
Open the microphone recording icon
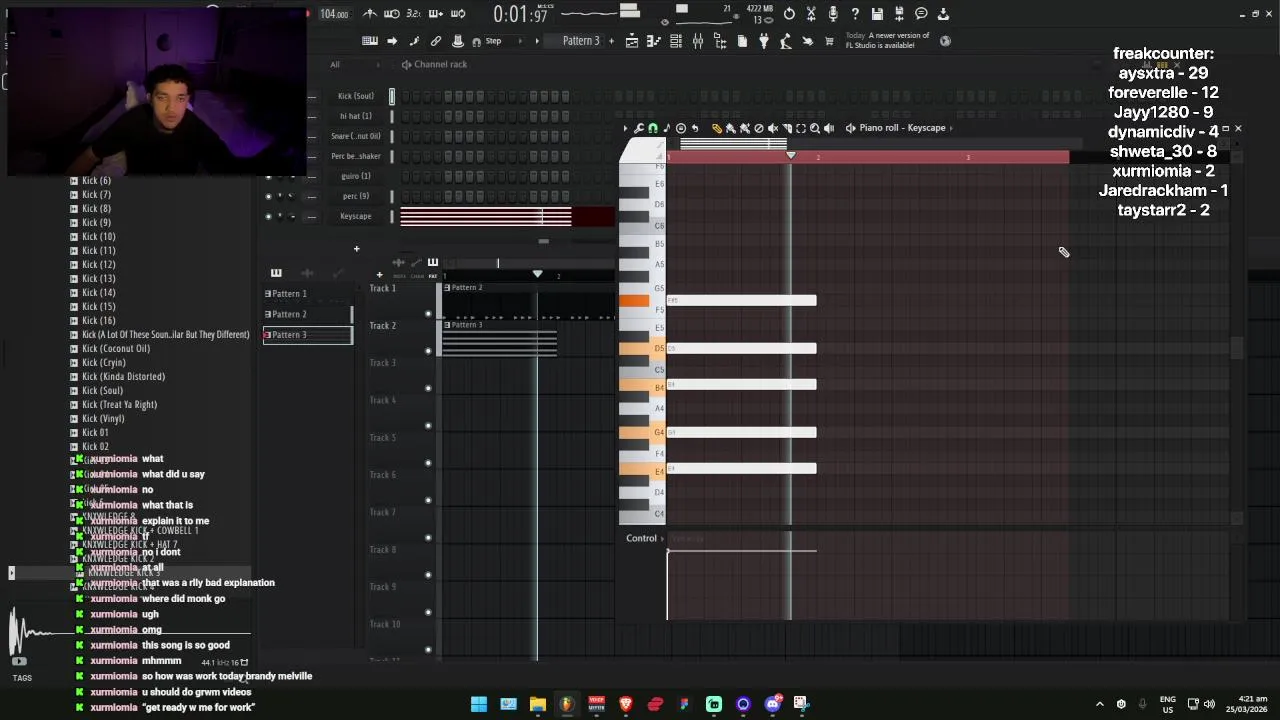833,14
